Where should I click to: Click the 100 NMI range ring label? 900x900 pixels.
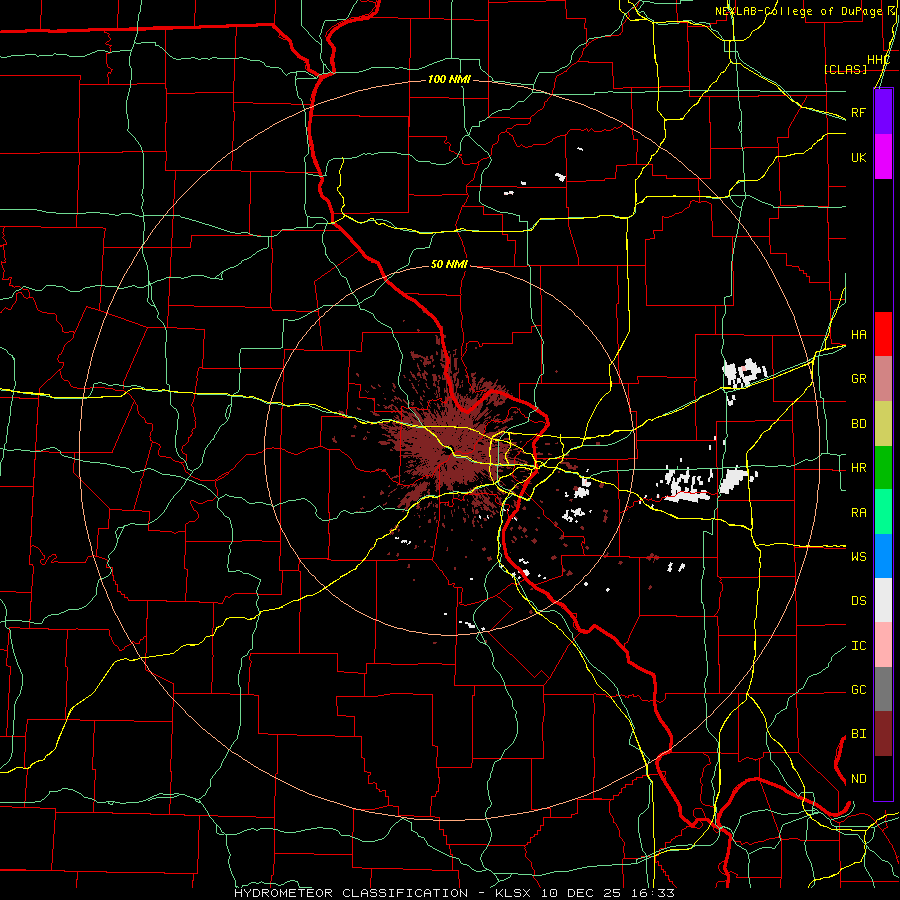449,79
